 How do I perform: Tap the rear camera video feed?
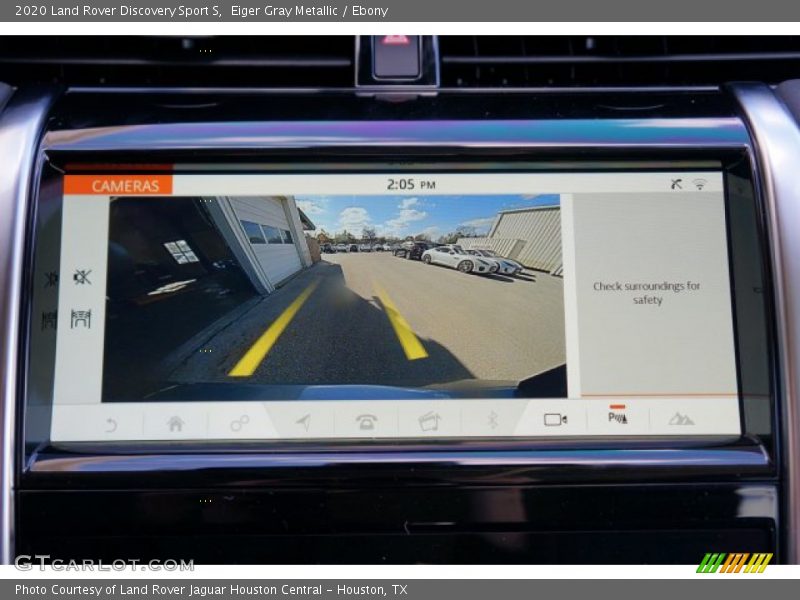click(334, 297)
